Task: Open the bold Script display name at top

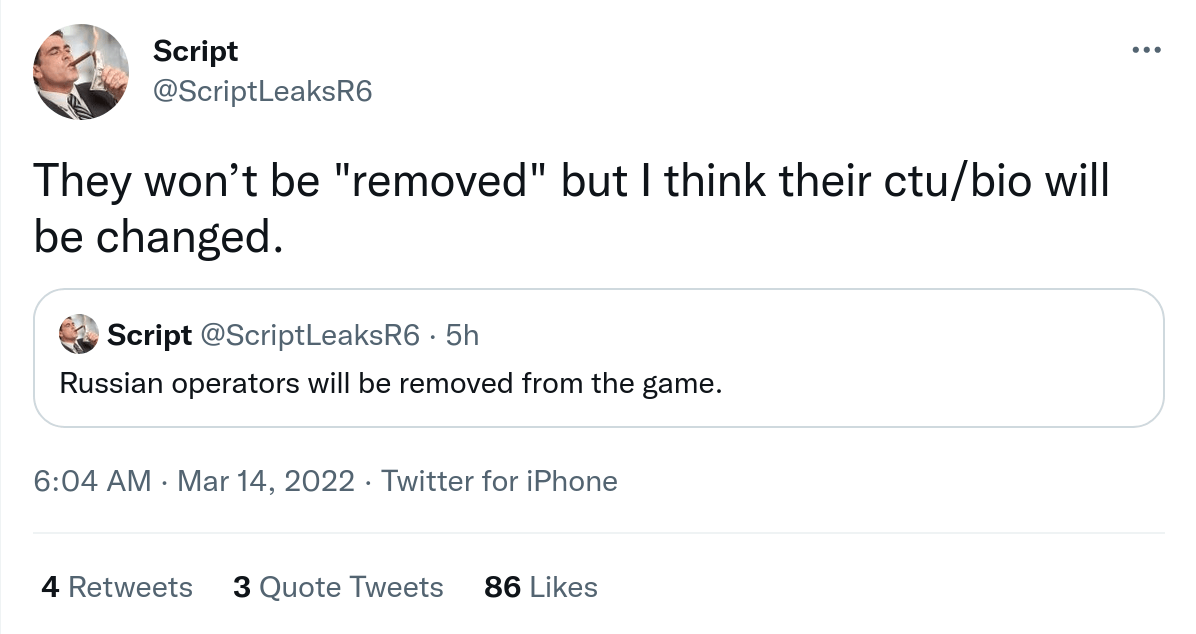Action: [195, 51]
